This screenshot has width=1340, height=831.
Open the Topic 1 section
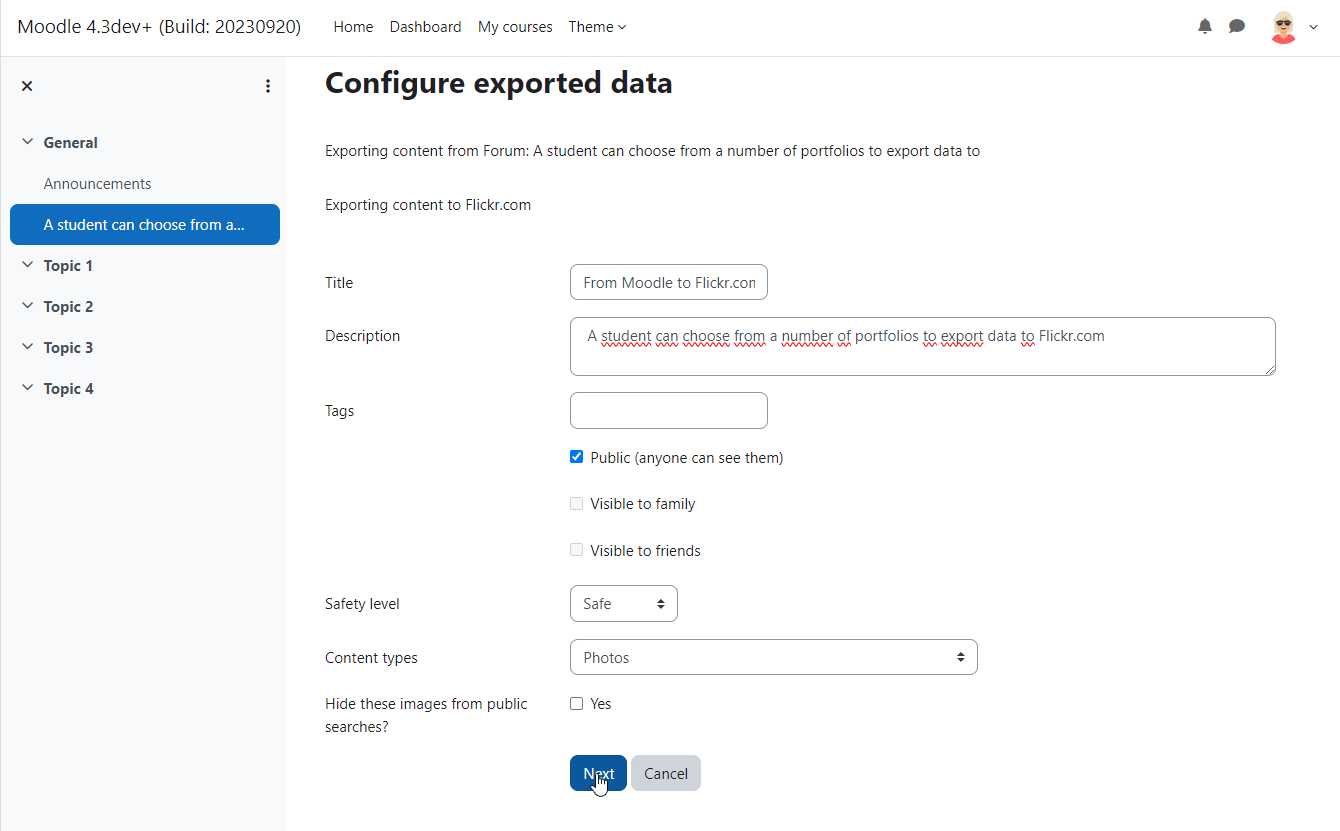click(68, 266)
